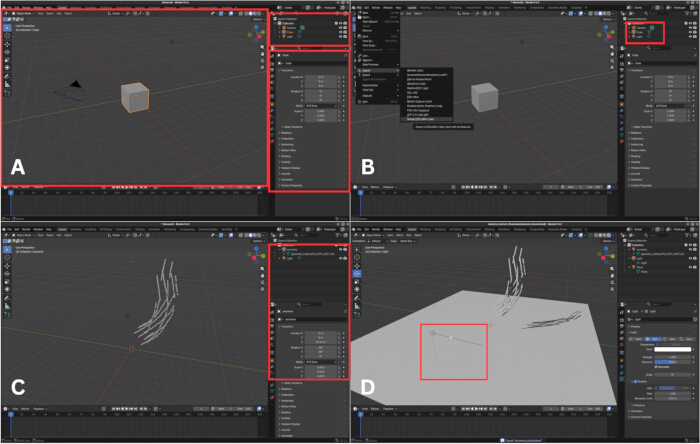700x444 pixels.
Task: Hide the Cube with its eye icon, panel A
Action: coord(341,32)
